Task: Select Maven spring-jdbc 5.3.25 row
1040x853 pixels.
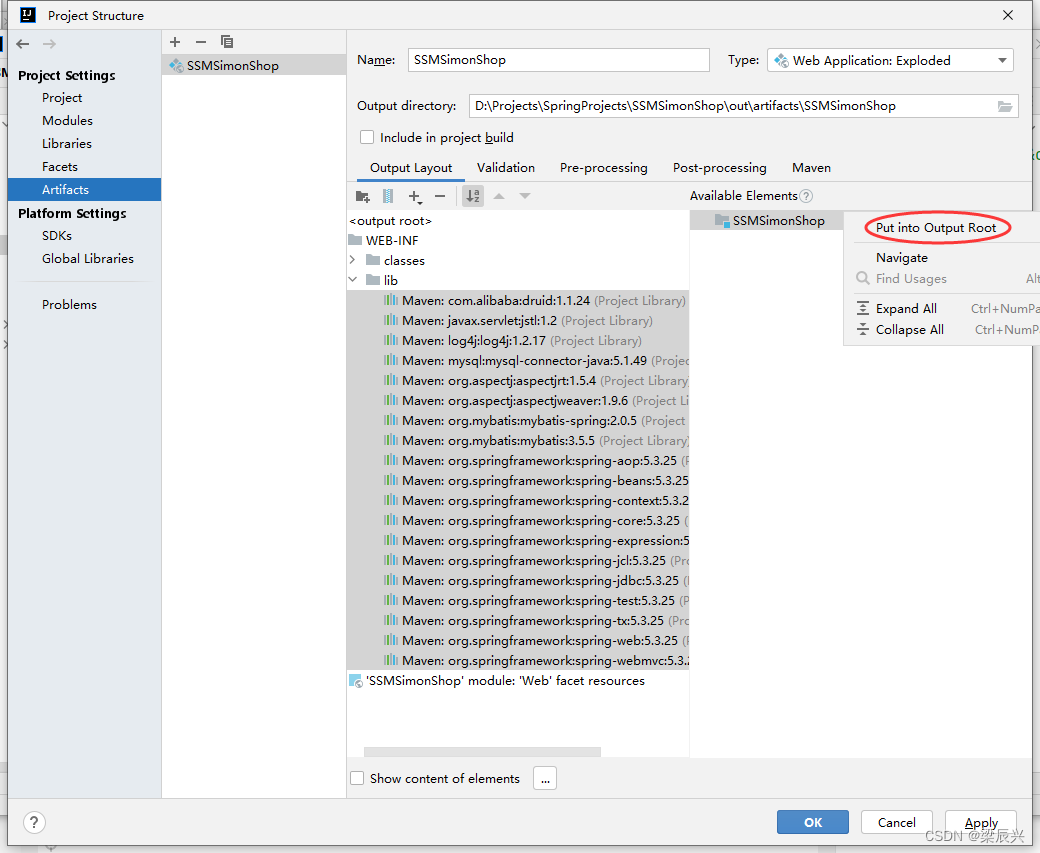Action: 518,580
